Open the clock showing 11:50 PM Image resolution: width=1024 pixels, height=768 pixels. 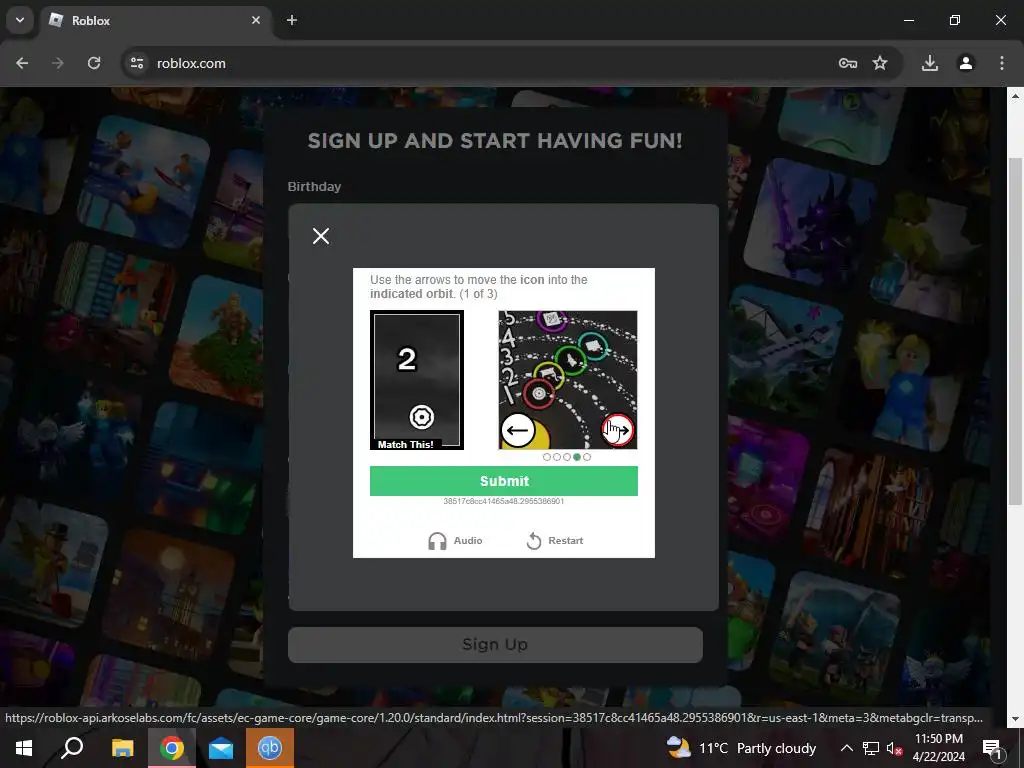(938, 748)
